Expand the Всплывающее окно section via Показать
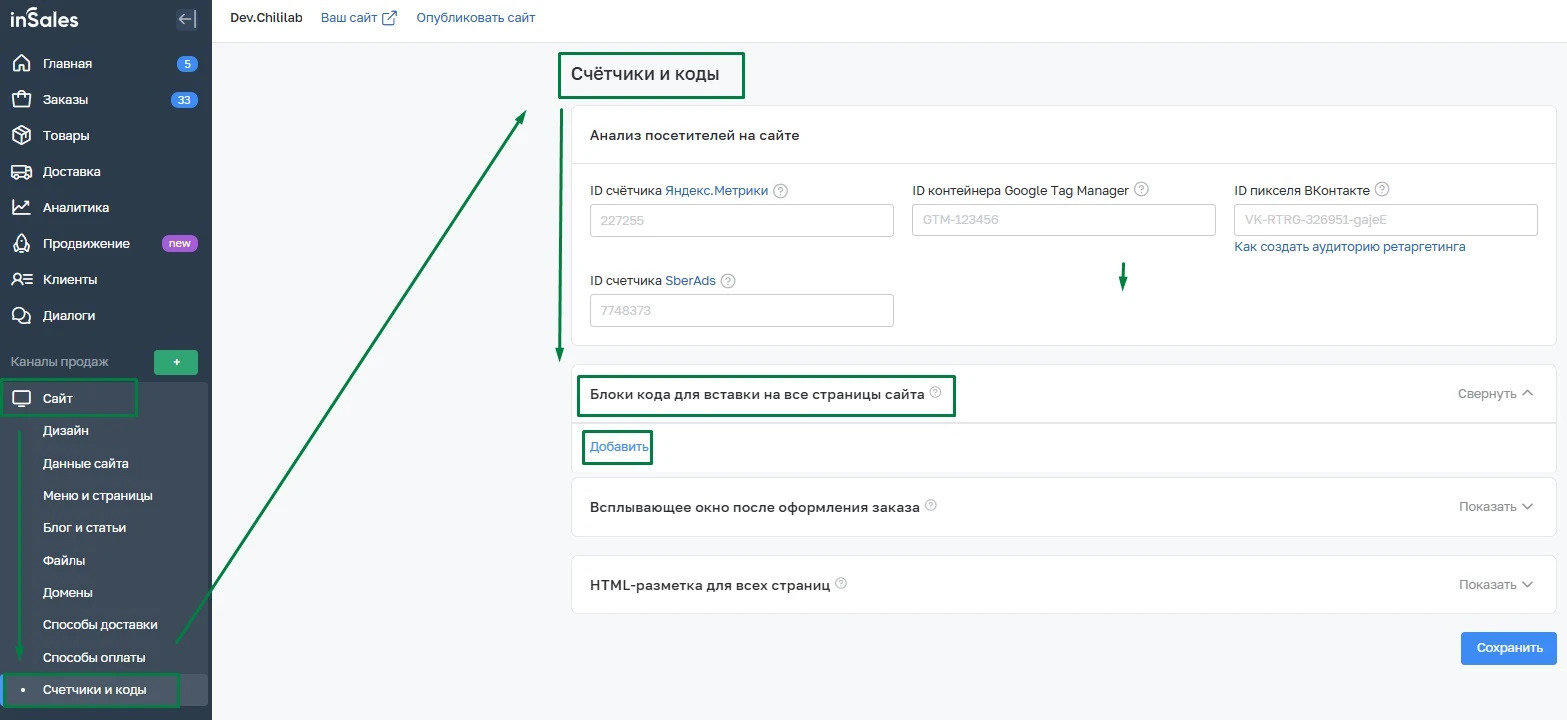 1495,507
